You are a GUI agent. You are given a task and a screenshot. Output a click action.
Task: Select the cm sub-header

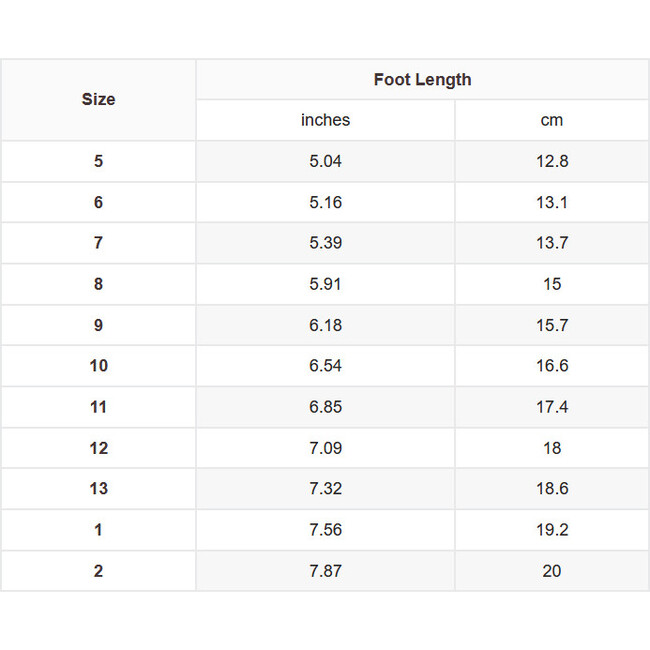(x=552, y=120)
